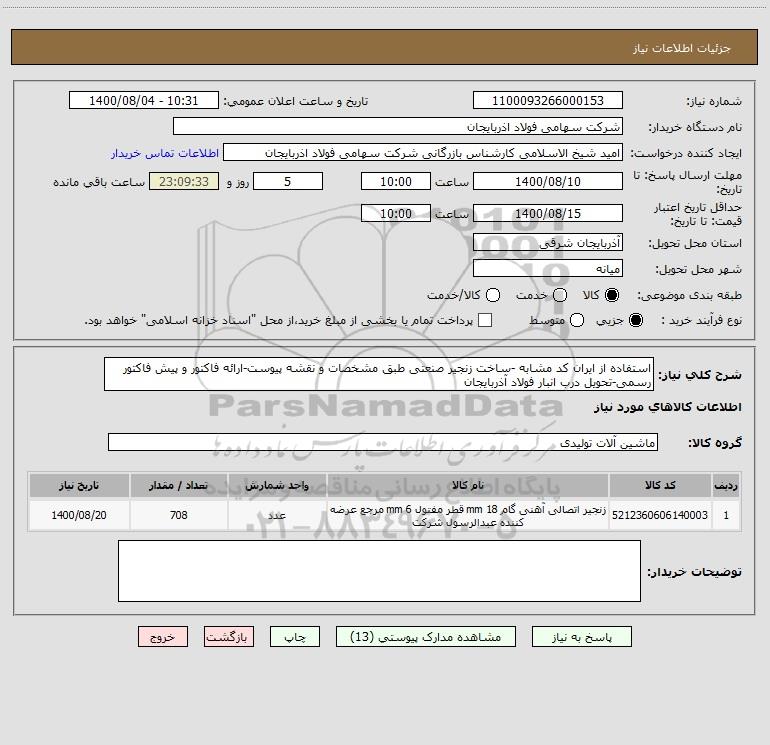Viewport: 770px width, 745px height.
Task: Click the تعداد / مقدار column header
Action: (x=179, y=485)
